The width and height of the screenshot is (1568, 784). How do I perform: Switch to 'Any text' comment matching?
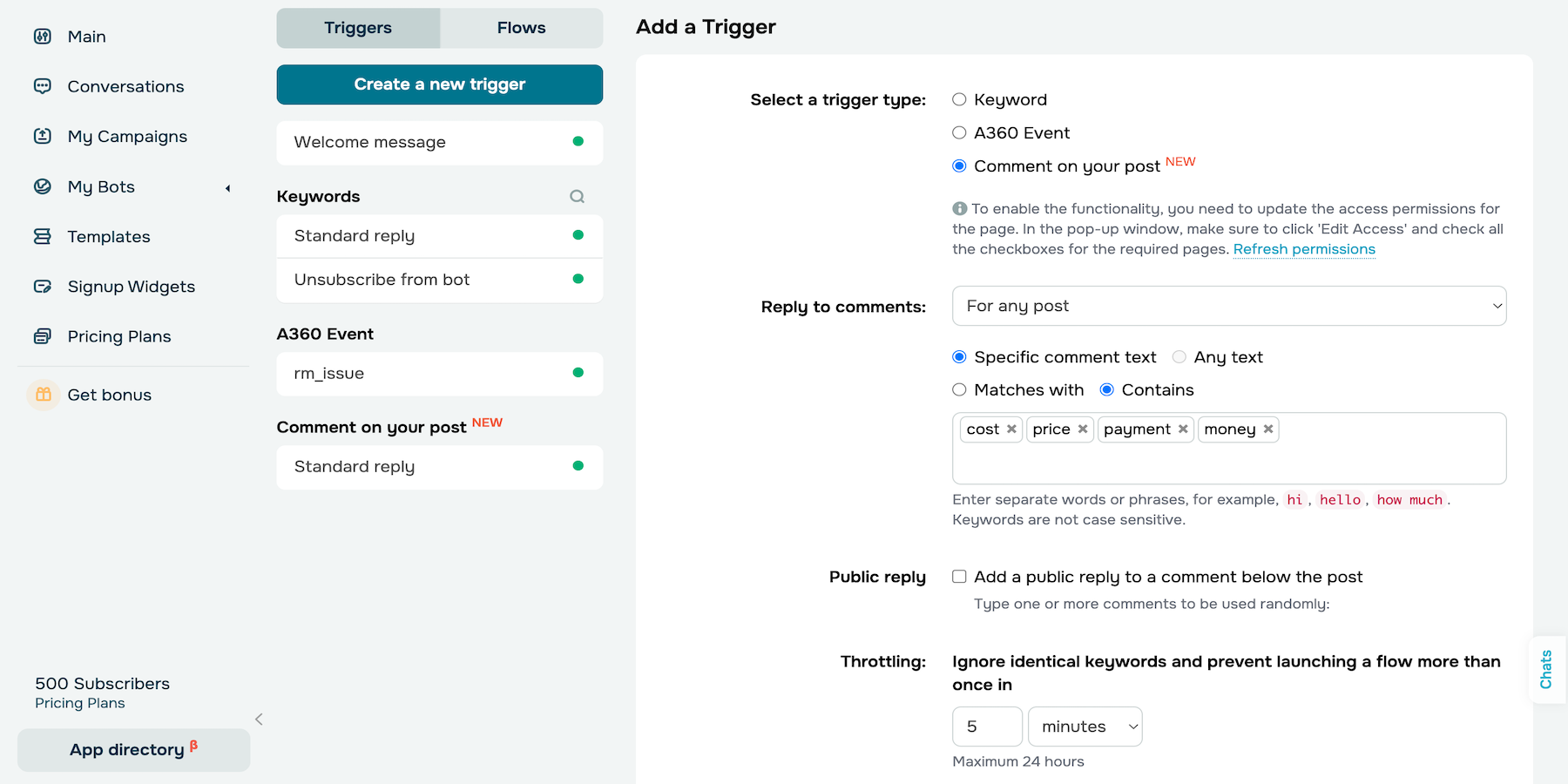pyautogui.click(x=1179, y=356)
